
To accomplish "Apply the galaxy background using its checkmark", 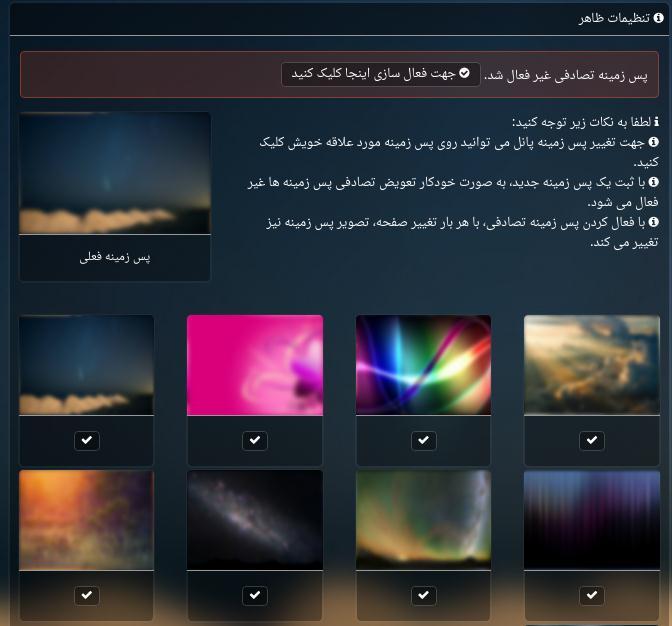I will pos(255,595).
